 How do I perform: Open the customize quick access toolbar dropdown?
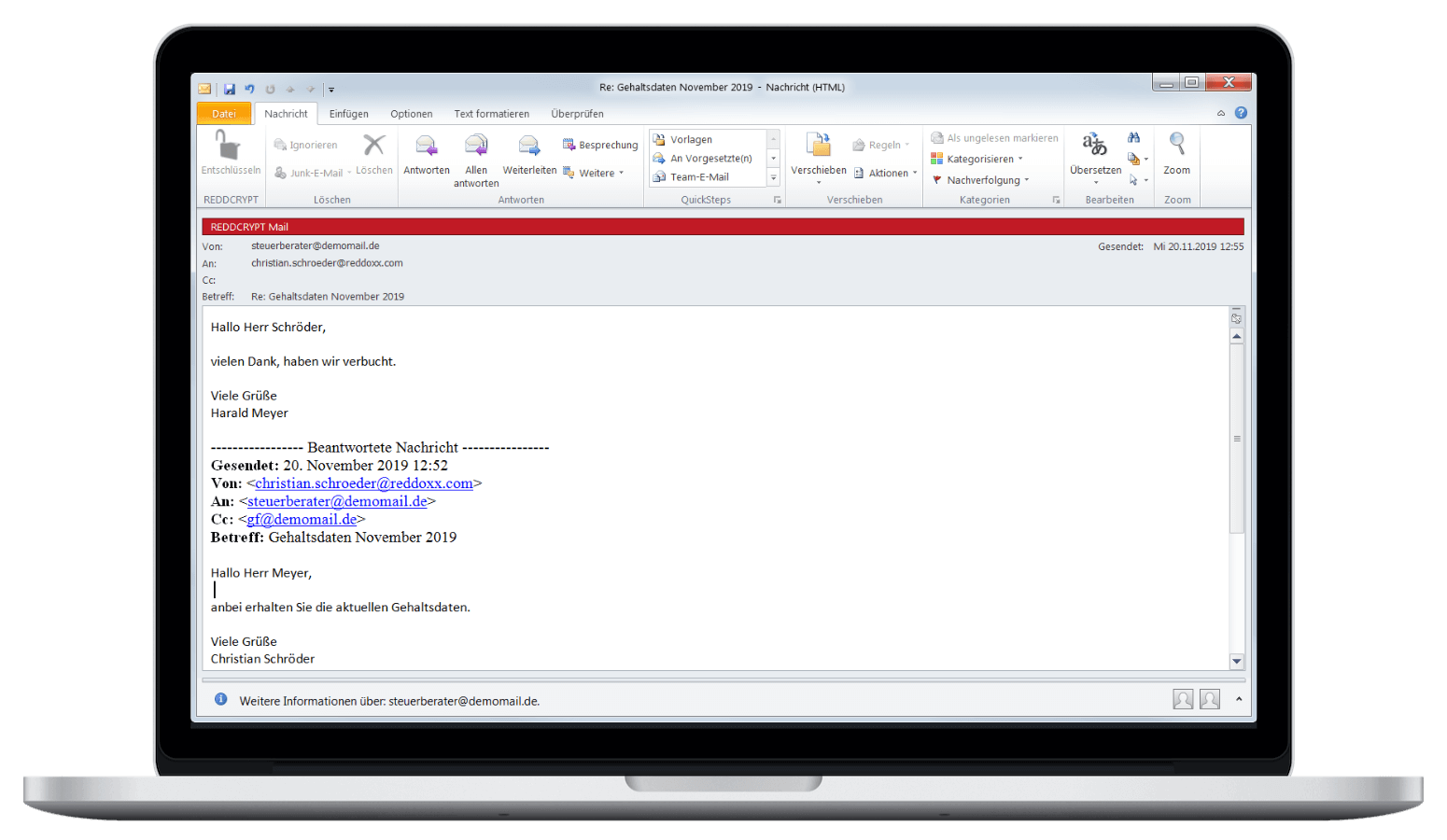330,90
